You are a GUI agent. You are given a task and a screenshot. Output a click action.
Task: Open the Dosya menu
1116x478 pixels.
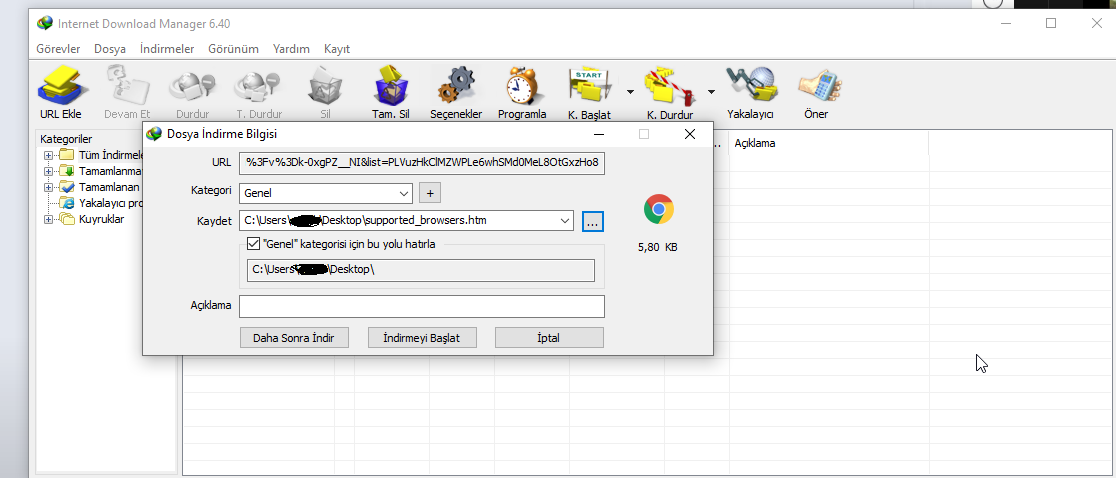(x=110, y=49)
